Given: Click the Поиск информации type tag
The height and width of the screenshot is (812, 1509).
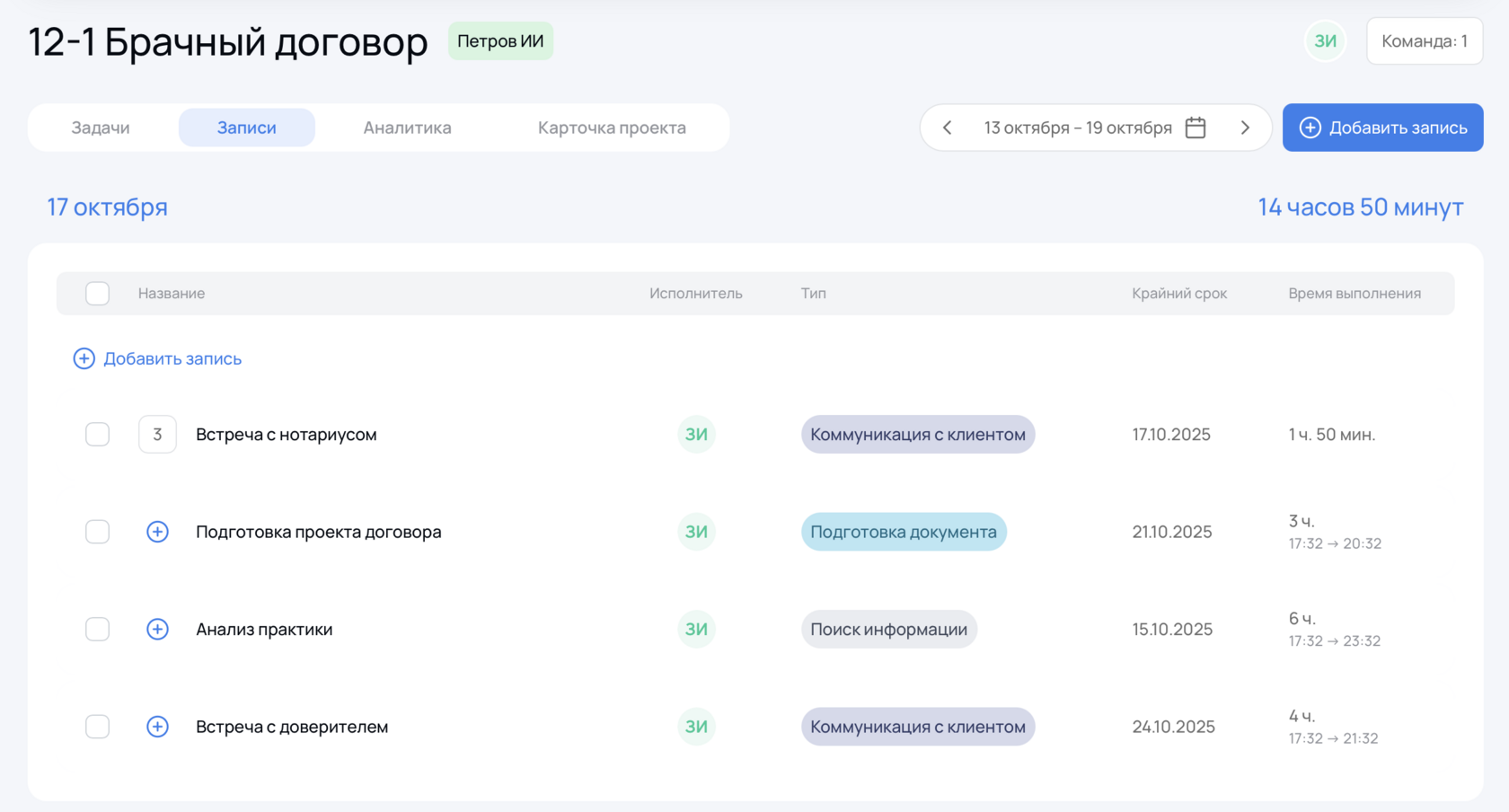Looking at the screenshot, I should (x=888, y=629).
